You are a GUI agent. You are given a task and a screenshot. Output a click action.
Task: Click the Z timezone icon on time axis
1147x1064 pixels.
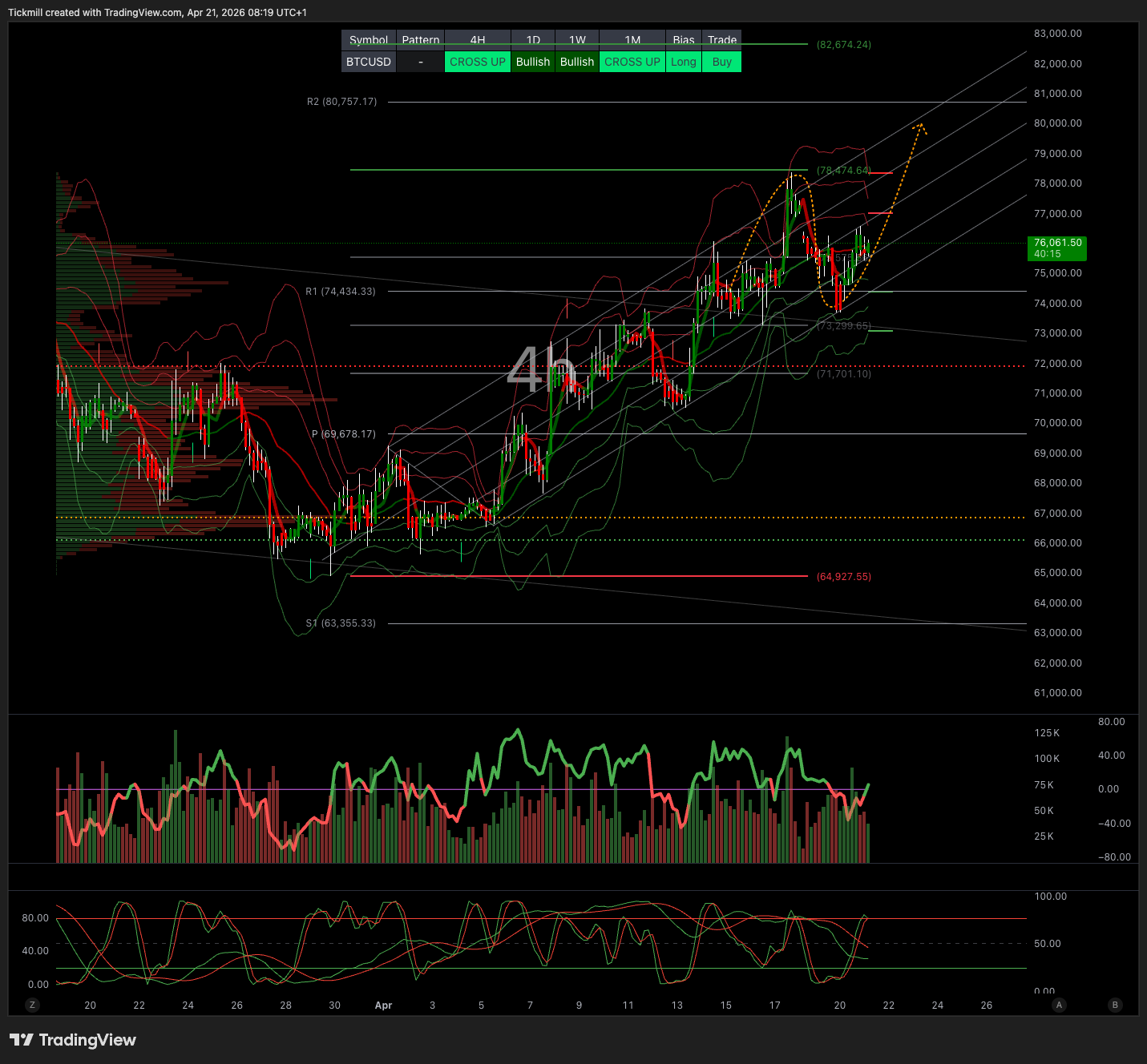point(33,1005)
